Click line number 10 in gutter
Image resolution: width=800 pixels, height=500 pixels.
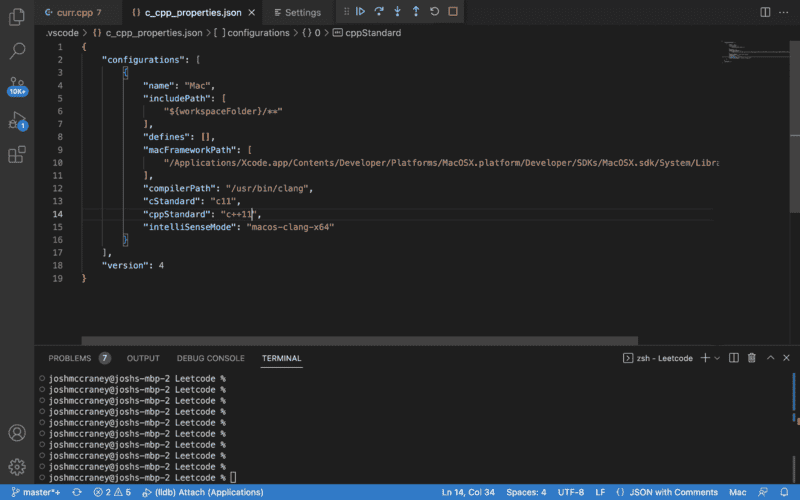tap(58, 163)
